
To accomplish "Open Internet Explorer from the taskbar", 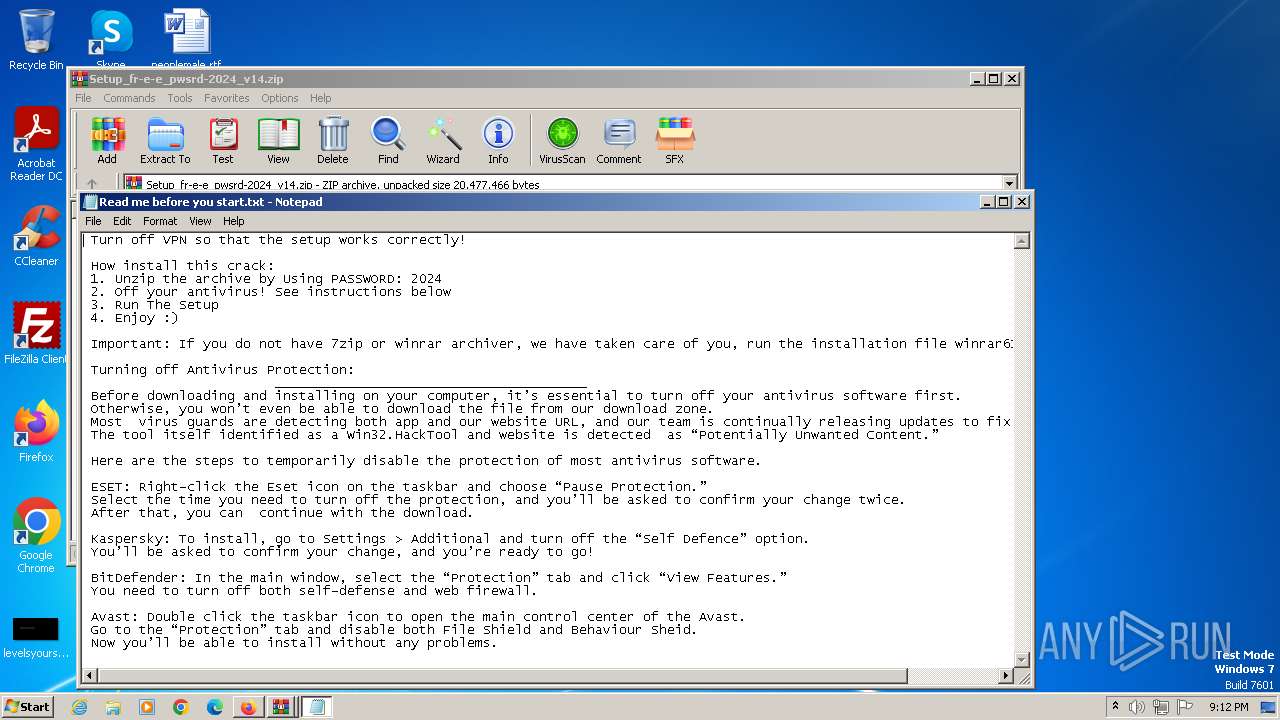I will coord(79,707).
